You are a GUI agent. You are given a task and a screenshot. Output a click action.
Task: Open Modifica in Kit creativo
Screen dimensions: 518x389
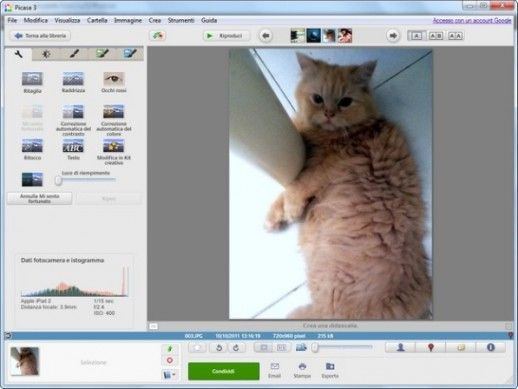pyautogui.click(x=114, y=152)
